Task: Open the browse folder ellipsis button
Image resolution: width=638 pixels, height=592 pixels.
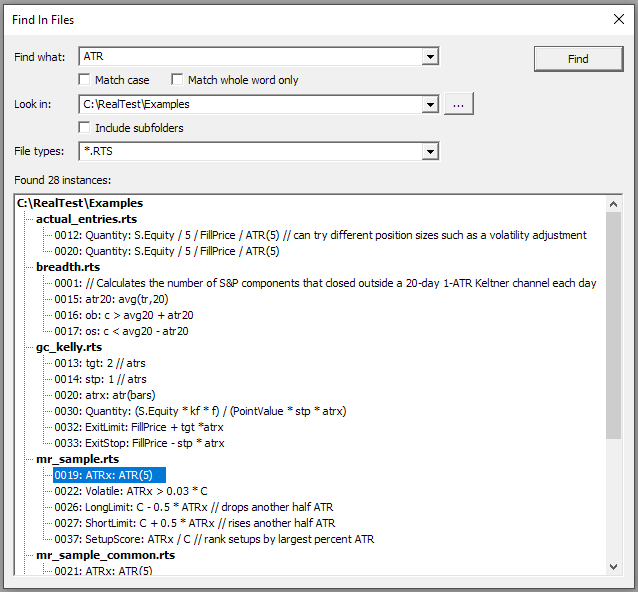Action: pyautogui.click(x=458, y=104)
